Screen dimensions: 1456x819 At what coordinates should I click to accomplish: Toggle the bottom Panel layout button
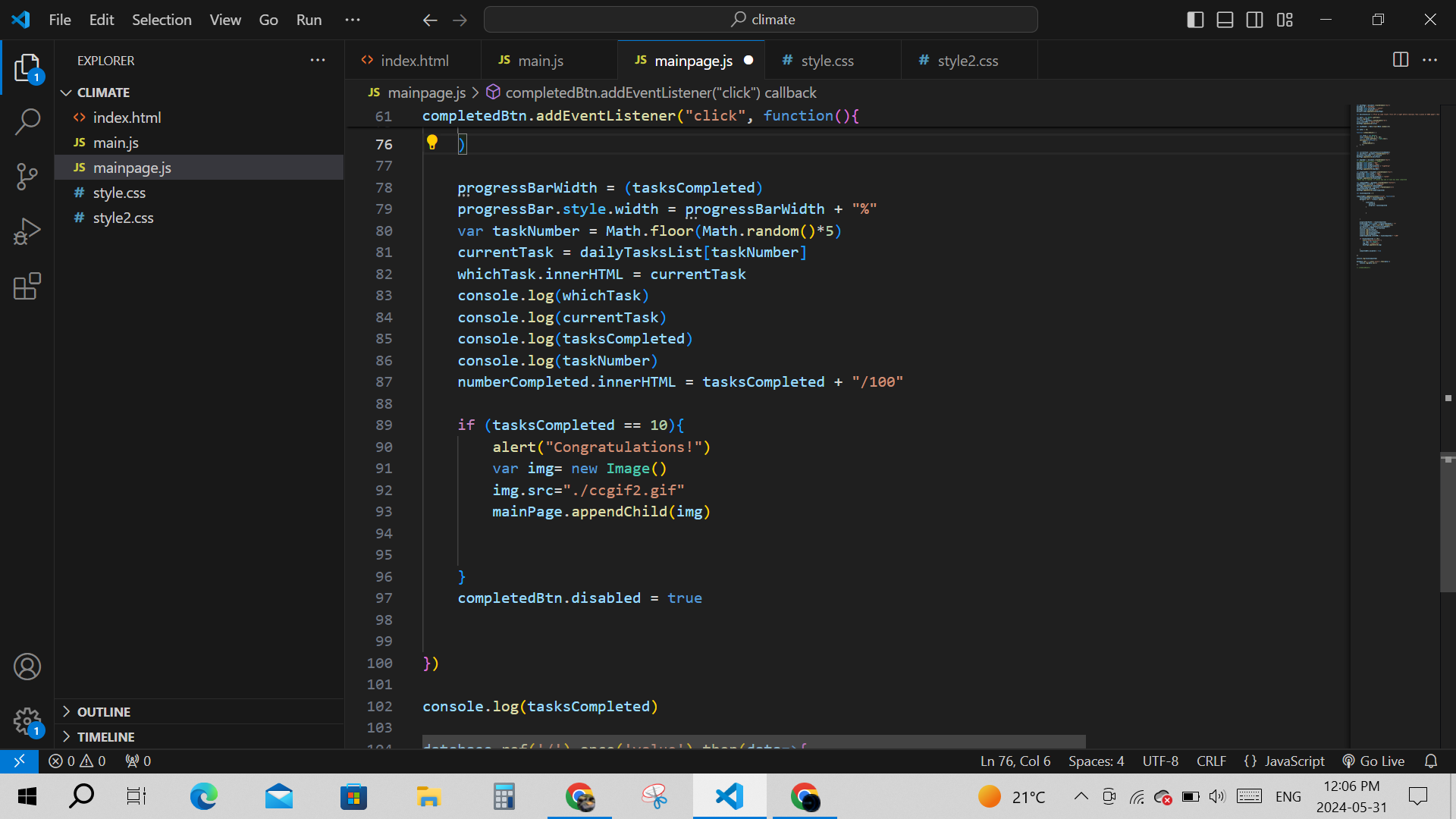[x=1225, y=20]
